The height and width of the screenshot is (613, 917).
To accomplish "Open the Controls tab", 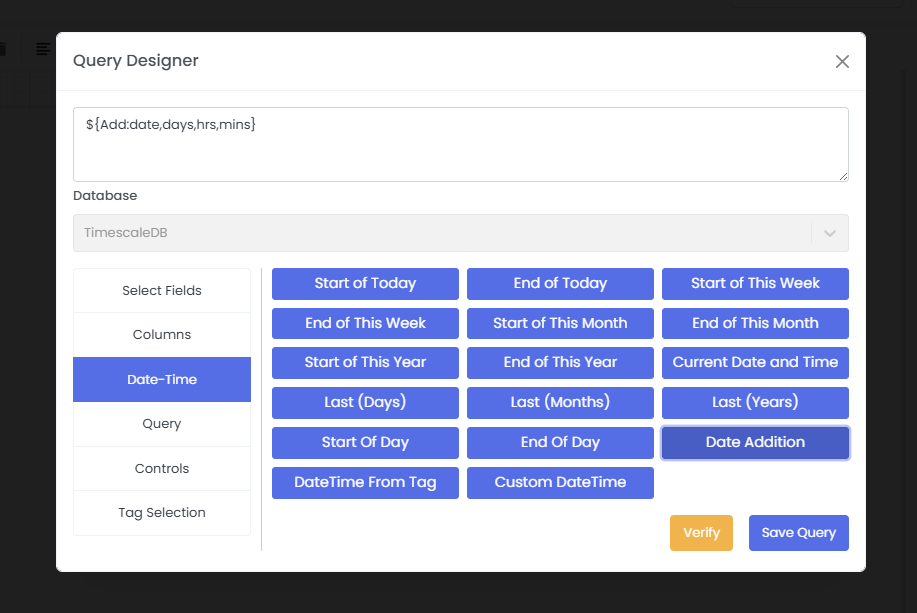I will coord(162,469).
